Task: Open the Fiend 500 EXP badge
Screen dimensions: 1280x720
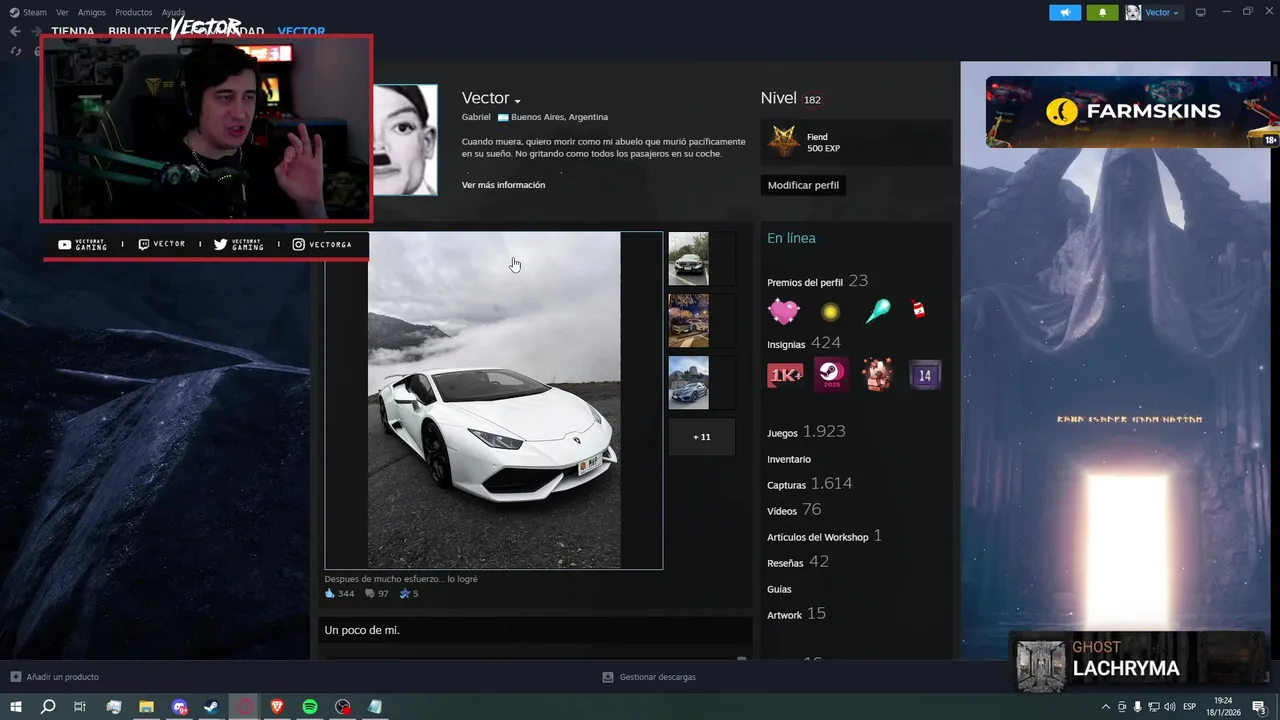Action: coord(856,142)
